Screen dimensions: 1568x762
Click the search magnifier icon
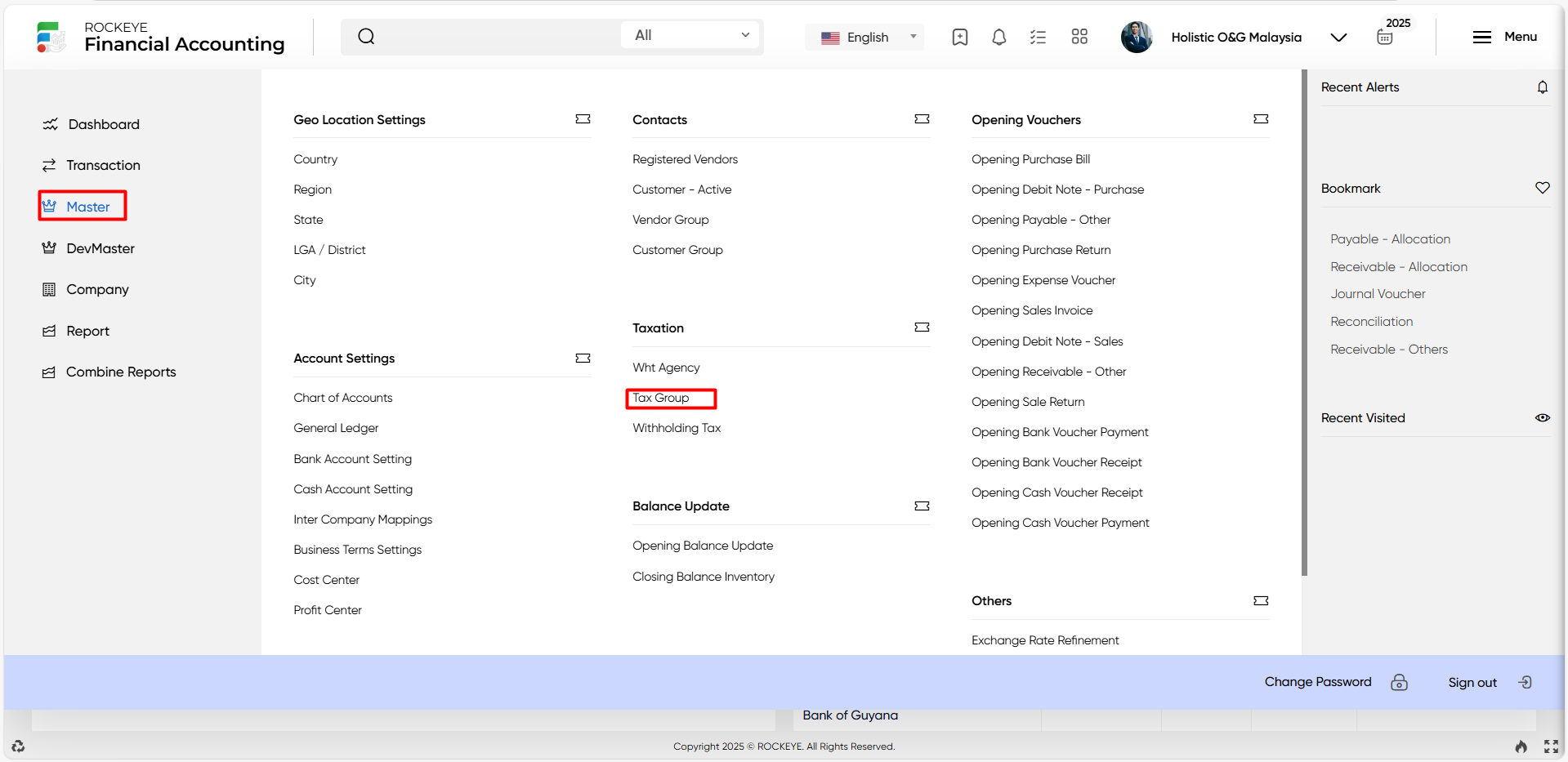(366, 36)
